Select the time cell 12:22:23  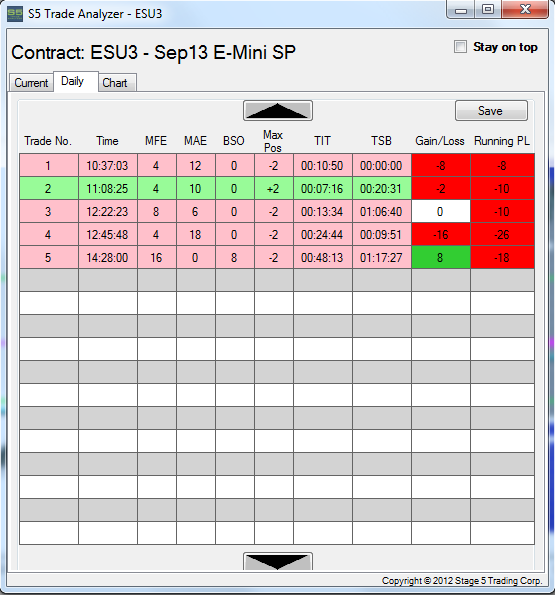pyautogui.click(x=108, y=211)
